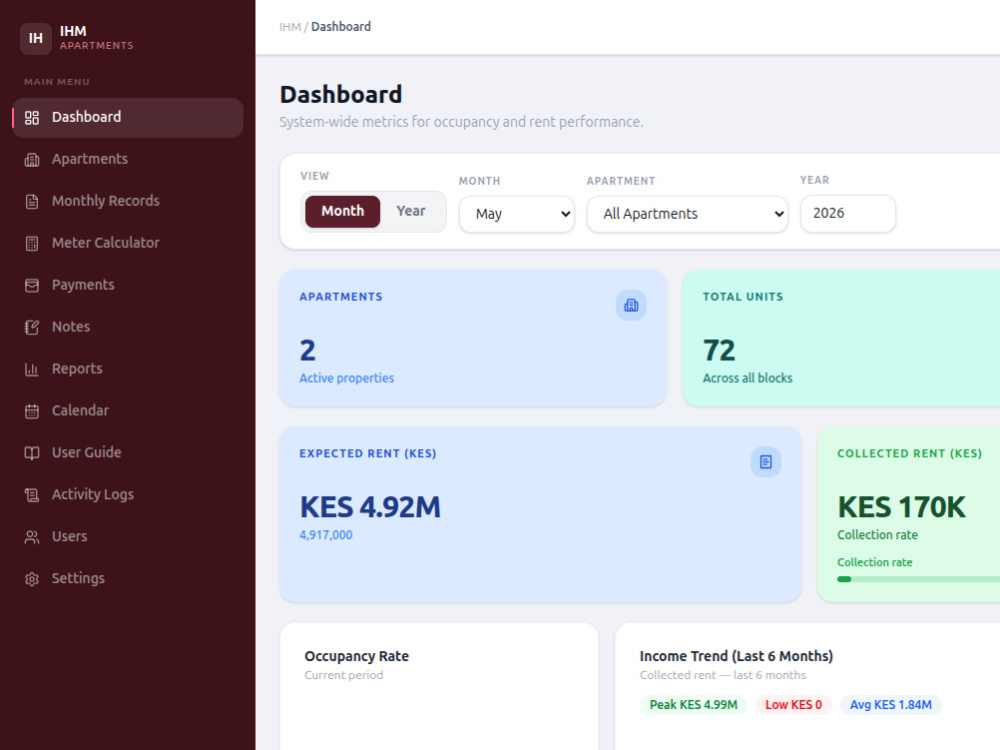Click the Payments card icon
Viewport: 1000px width, 750px height.
point(32,285)
